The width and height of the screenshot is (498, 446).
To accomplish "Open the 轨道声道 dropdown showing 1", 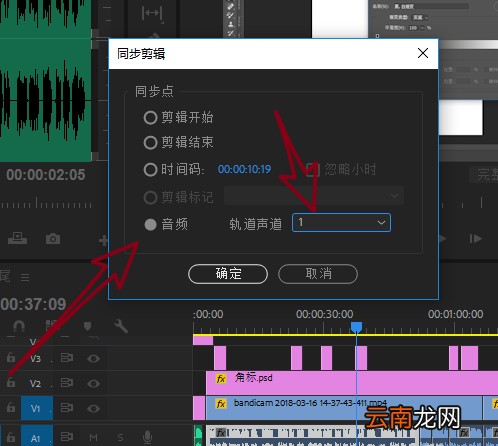I will tap(341, 222).
